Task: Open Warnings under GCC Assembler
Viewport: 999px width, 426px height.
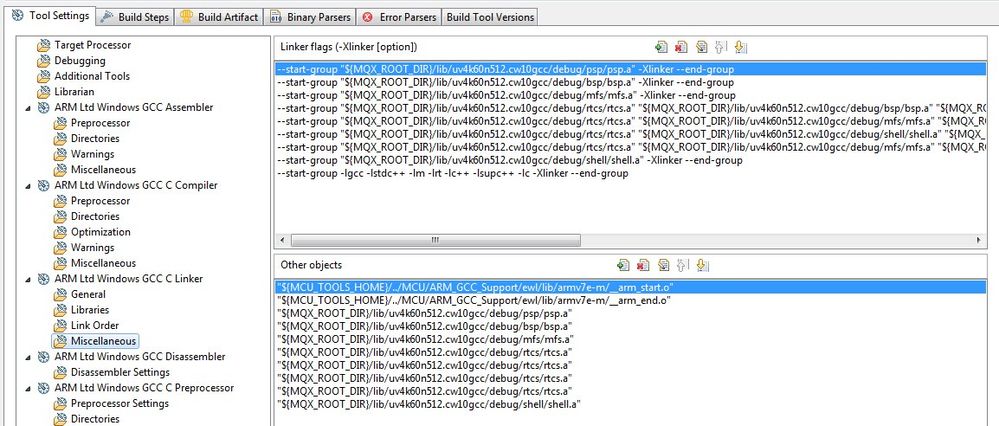Action: coord(92,154)
